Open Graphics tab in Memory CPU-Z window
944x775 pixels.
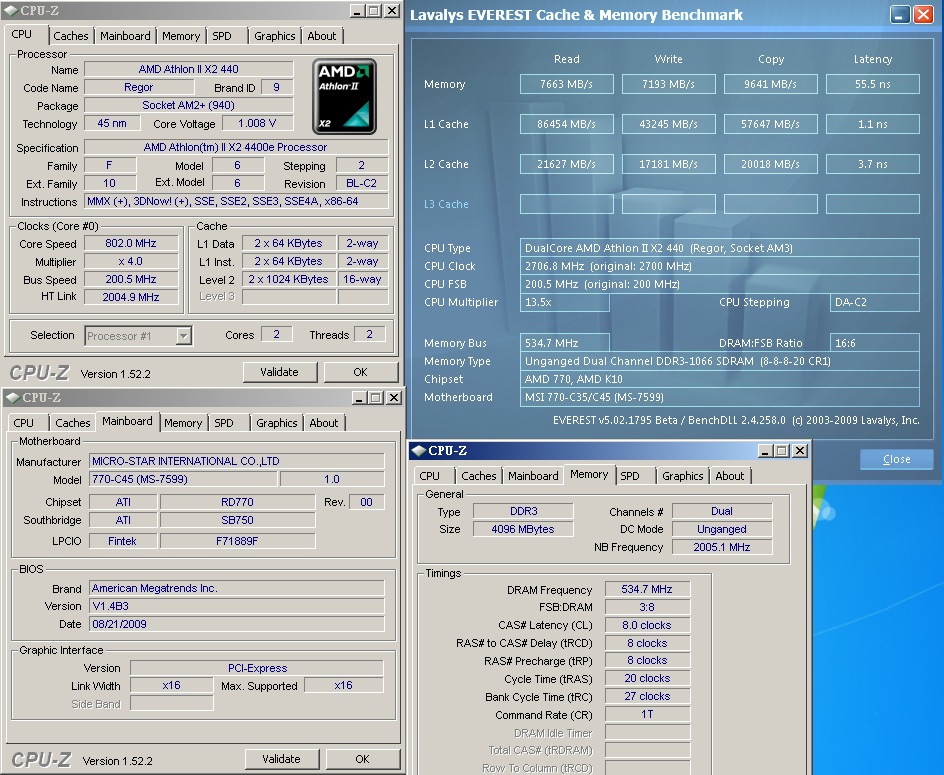click(x=683, y=476)
